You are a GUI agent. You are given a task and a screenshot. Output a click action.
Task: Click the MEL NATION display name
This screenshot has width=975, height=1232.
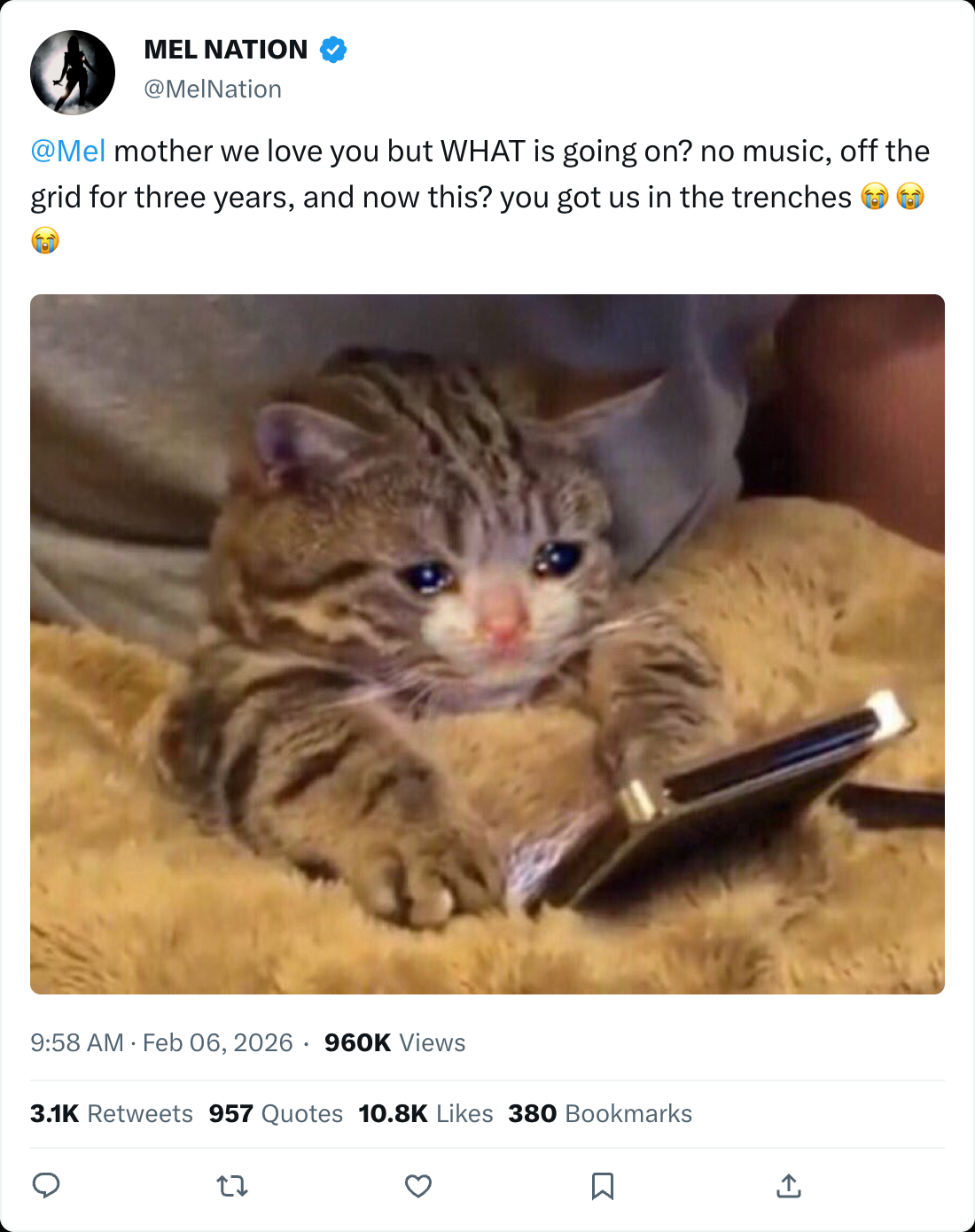(226, 50)
